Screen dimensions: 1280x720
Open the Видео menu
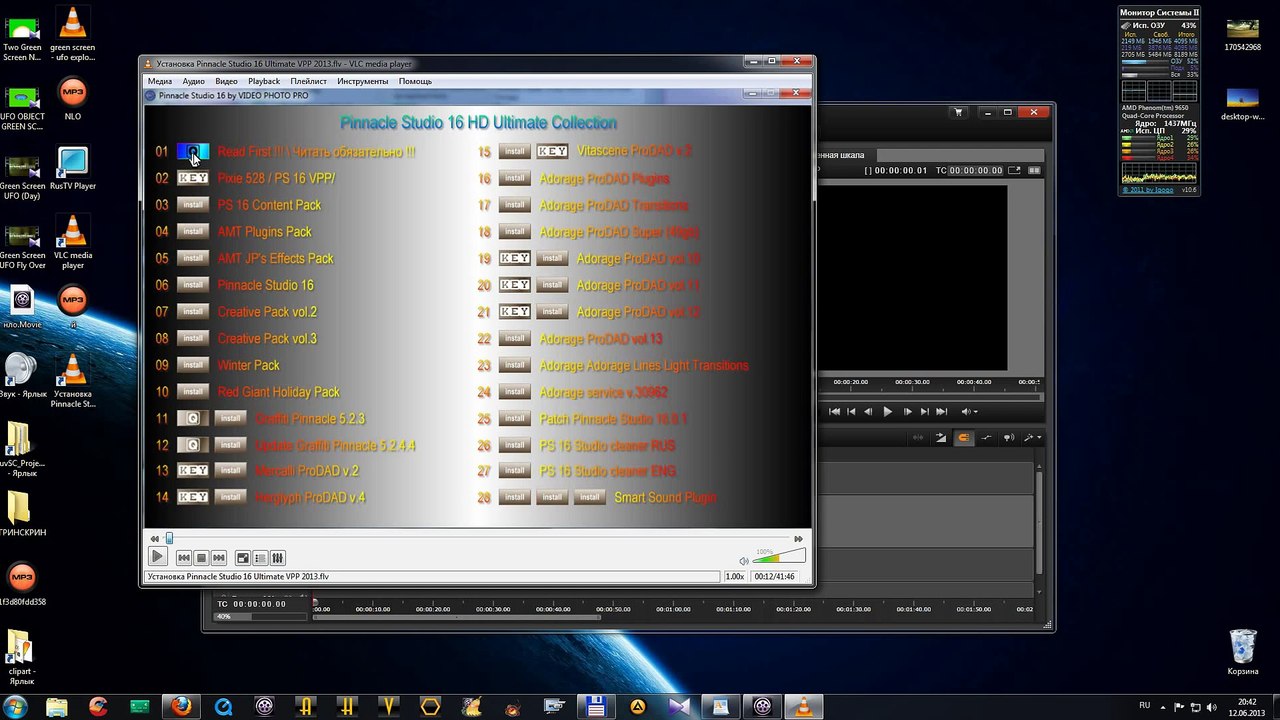point(226,81)
